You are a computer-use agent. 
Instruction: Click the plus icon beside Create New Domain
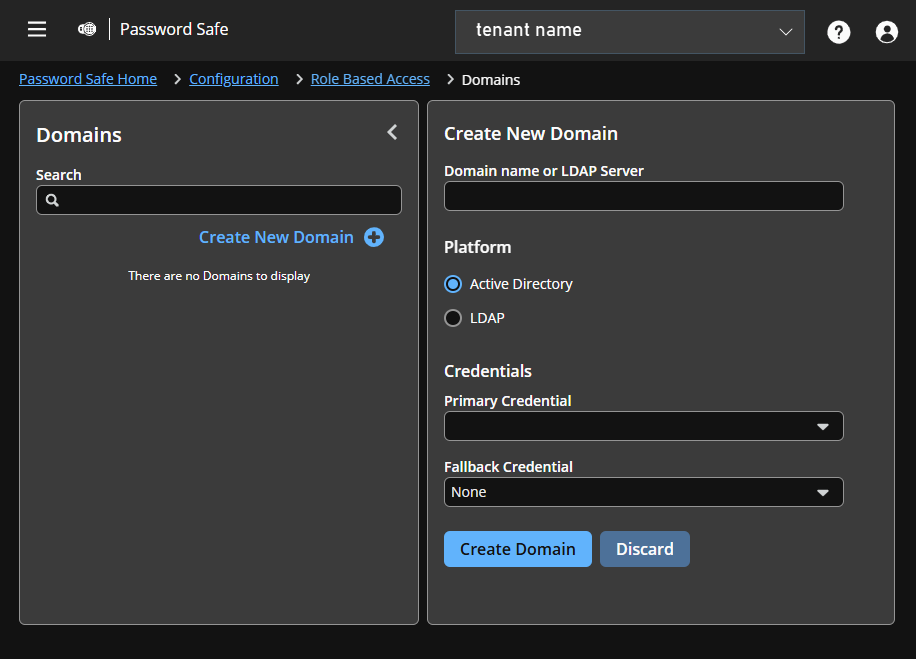(x=374, y=237)
